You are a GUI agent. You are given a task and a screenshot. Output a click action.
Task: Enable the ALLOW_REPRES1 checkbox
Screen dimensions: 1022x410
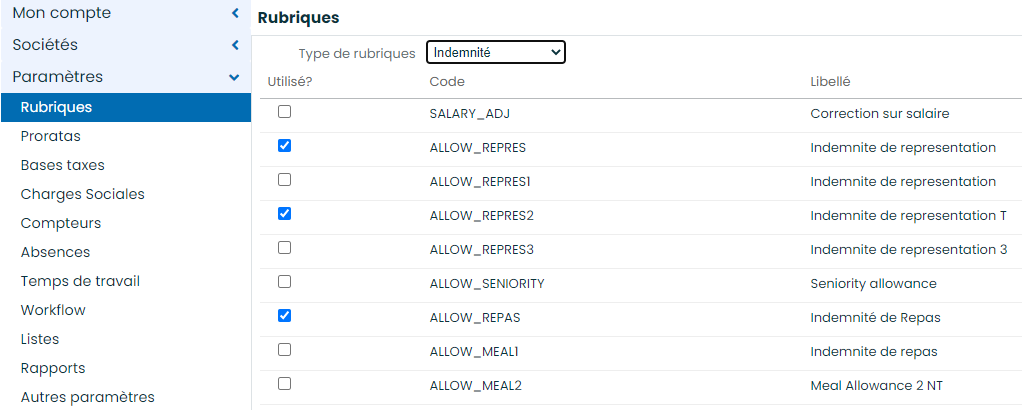[284, 180]
